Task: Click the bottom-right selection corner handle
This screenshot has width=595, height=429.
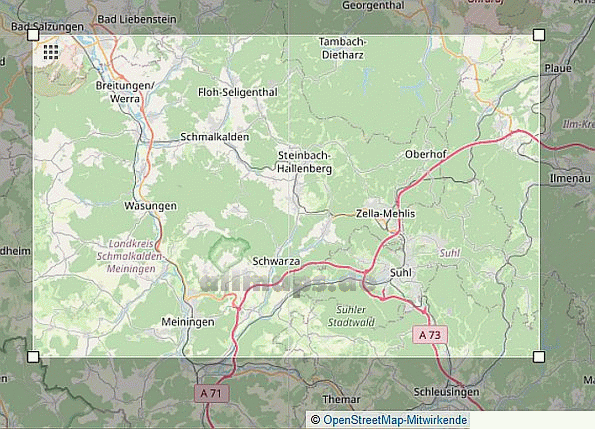Action: tap(539, 357)
